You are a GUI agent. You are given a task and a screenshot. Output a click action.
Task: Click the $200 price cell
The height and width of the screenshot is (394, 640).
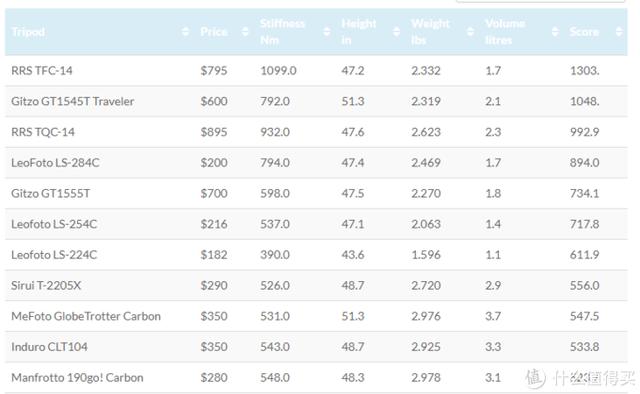pos(214,162)
